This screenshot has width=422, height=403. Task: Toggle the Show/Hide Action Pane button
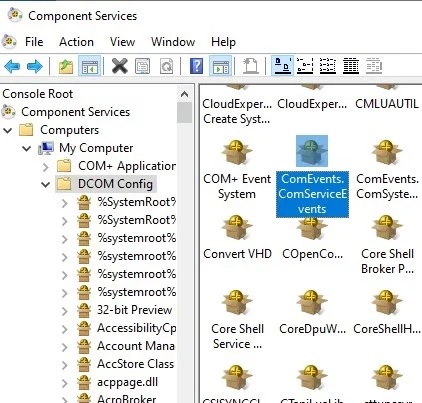click(x=220, y=66)
